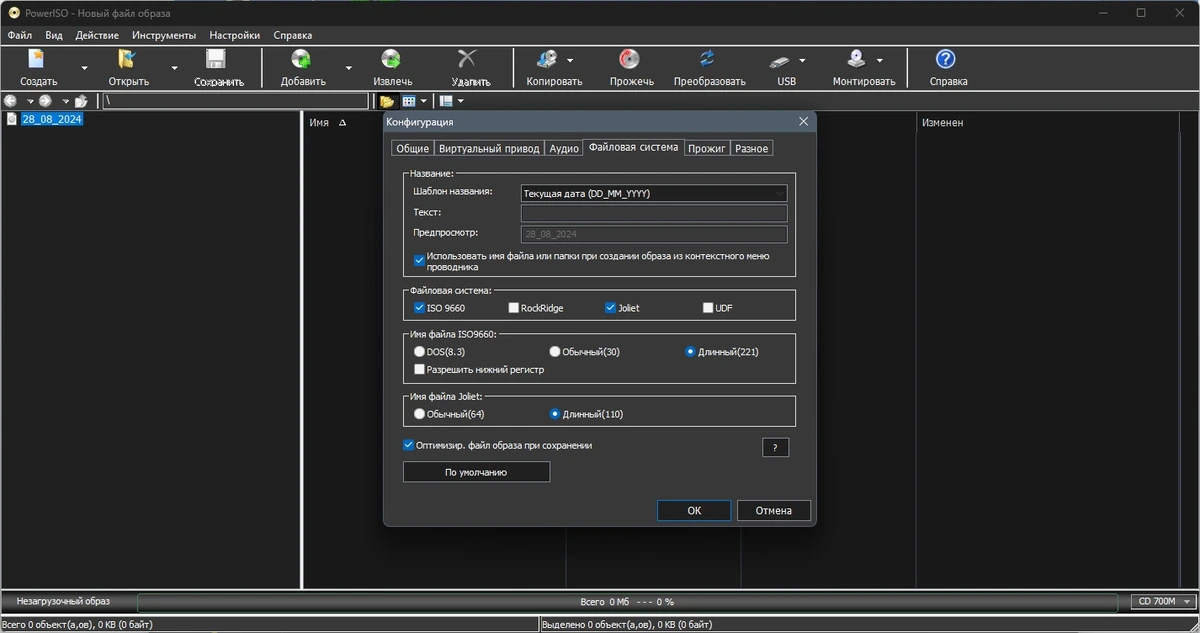Click the view mode grid icon

point(409,101)
